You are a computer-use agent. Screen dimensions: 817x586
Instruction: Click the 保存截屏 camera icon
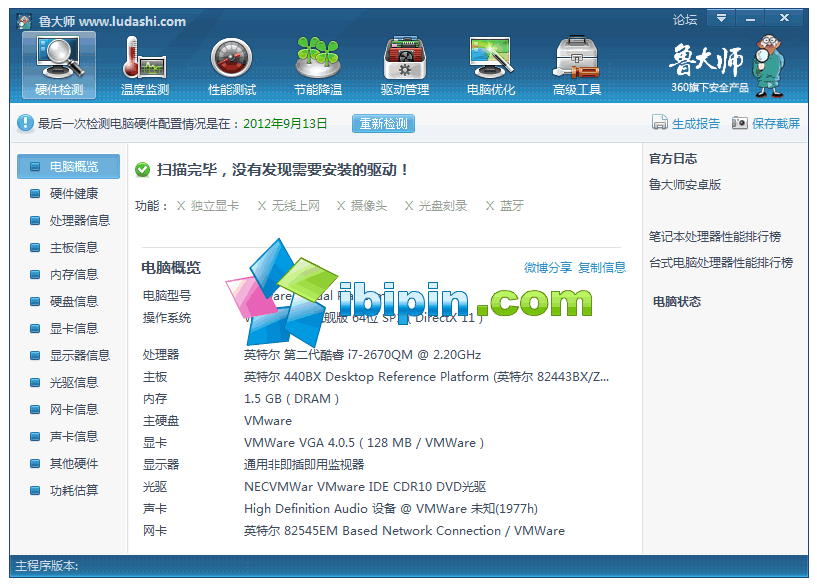pos(740,123)
